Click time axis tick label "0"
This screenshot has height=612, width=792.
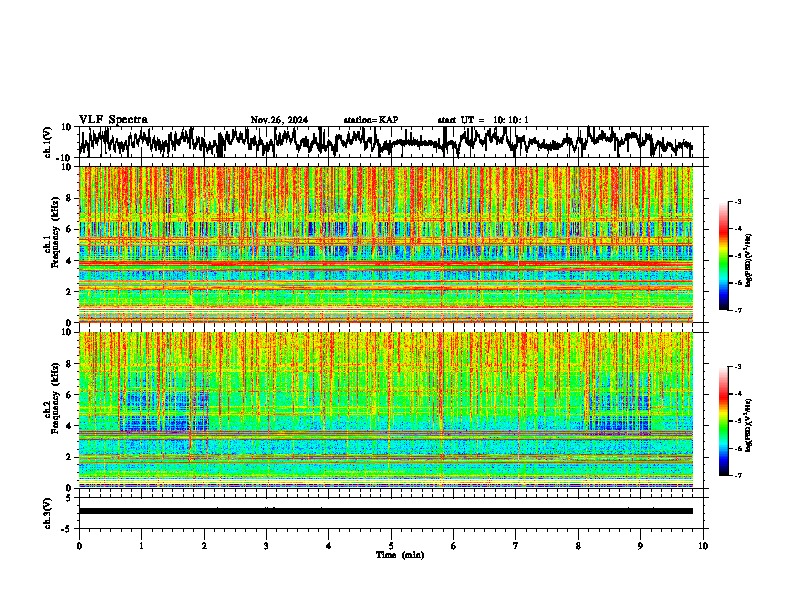79,546
